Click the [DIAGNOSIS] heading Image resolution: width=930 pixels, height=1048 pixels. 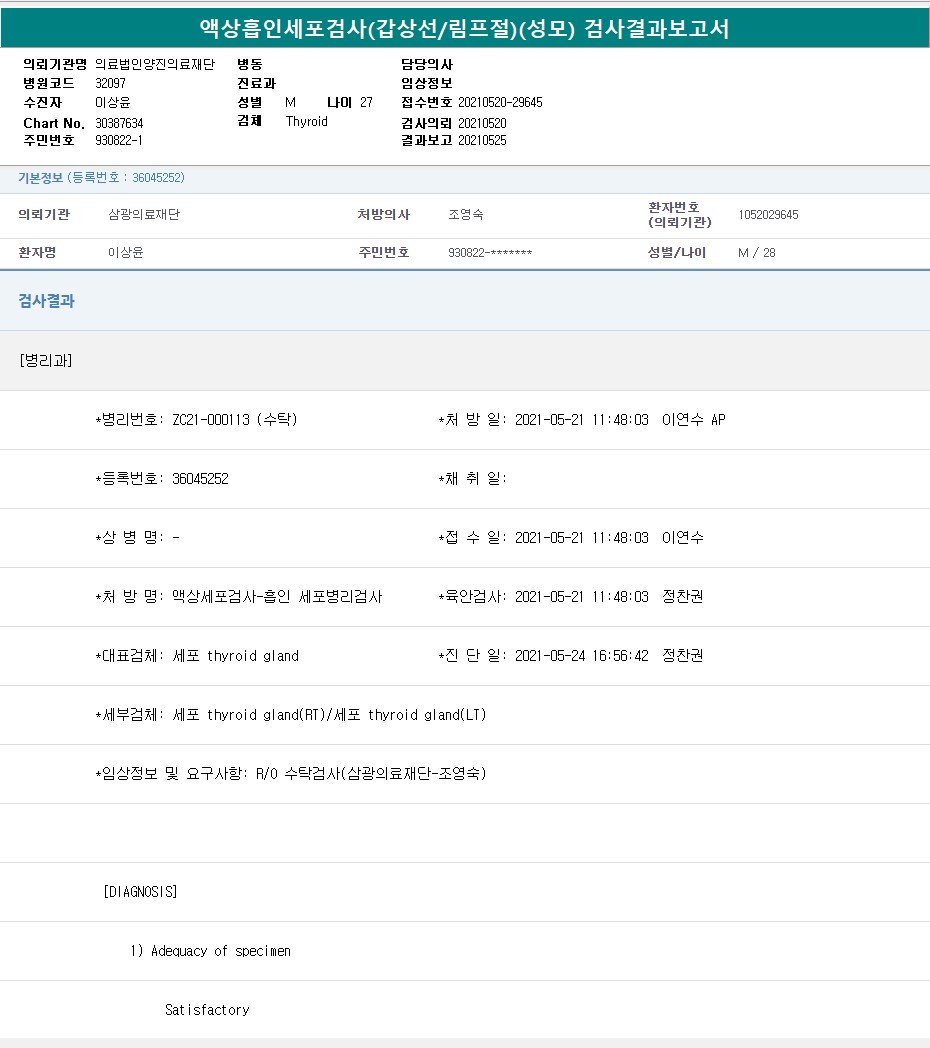(x=140, y=892)
